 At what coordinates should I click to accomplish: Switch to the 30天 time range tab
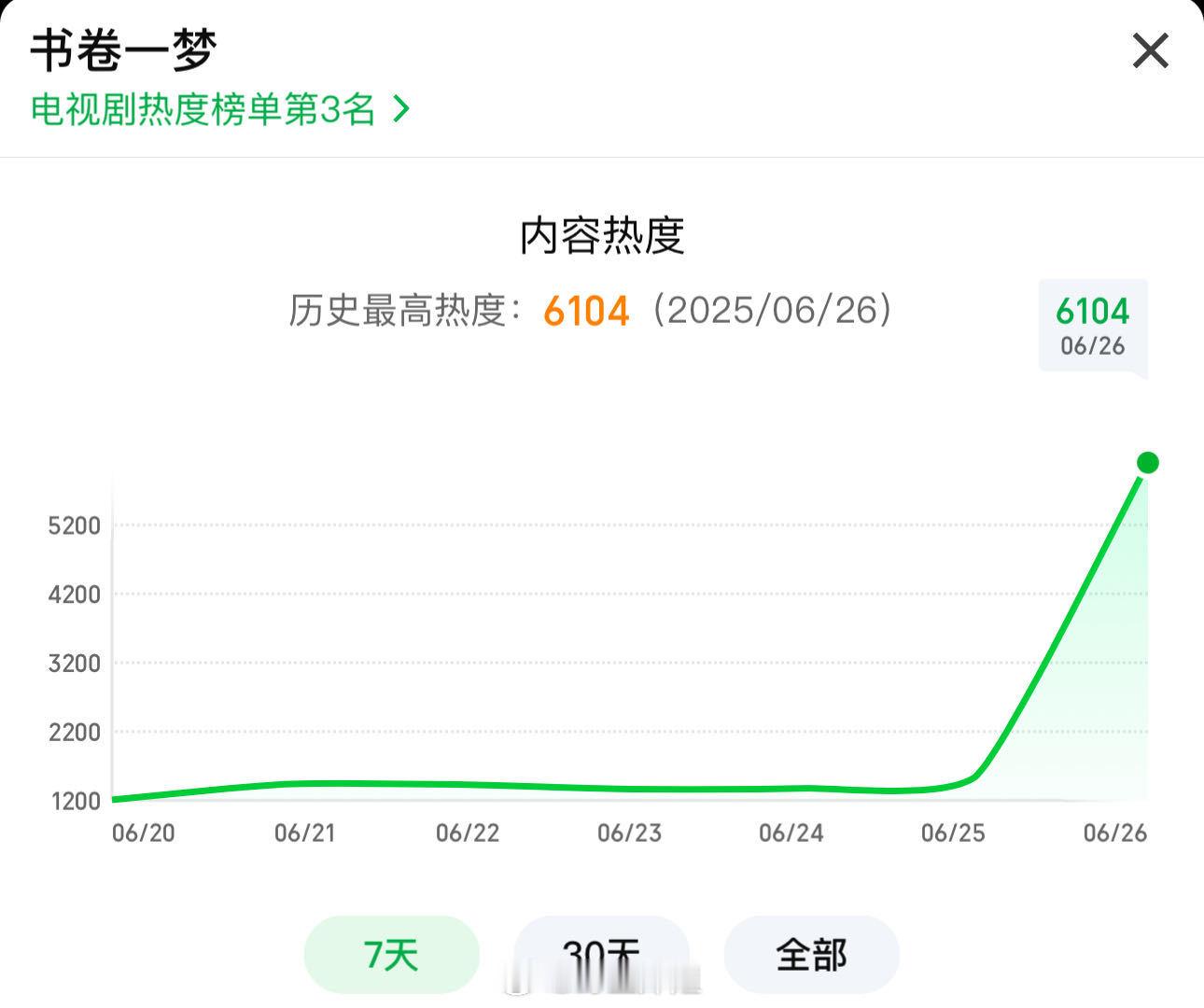[601, 955]
